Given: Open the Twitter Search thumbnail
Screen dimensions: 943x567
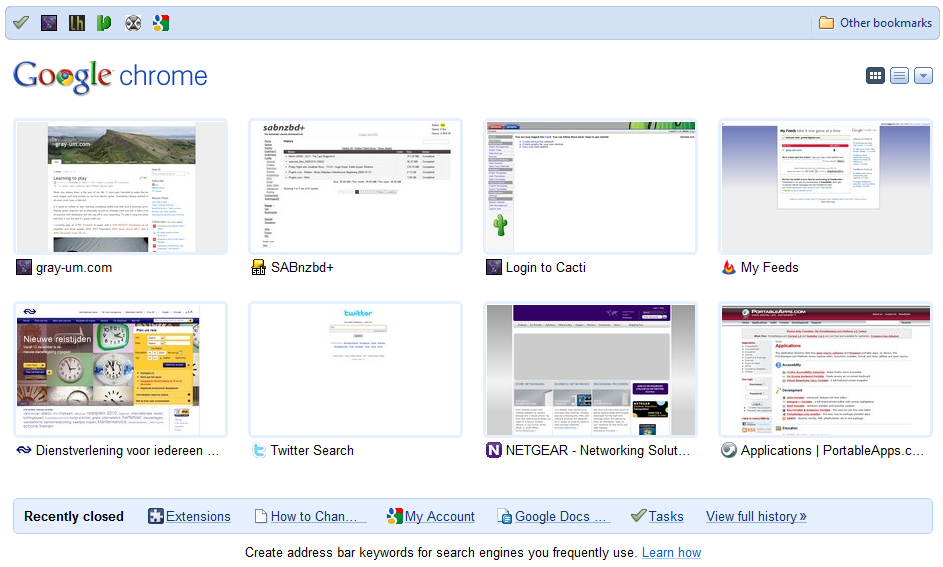Looking at the screenshot, I should [355, 370].
